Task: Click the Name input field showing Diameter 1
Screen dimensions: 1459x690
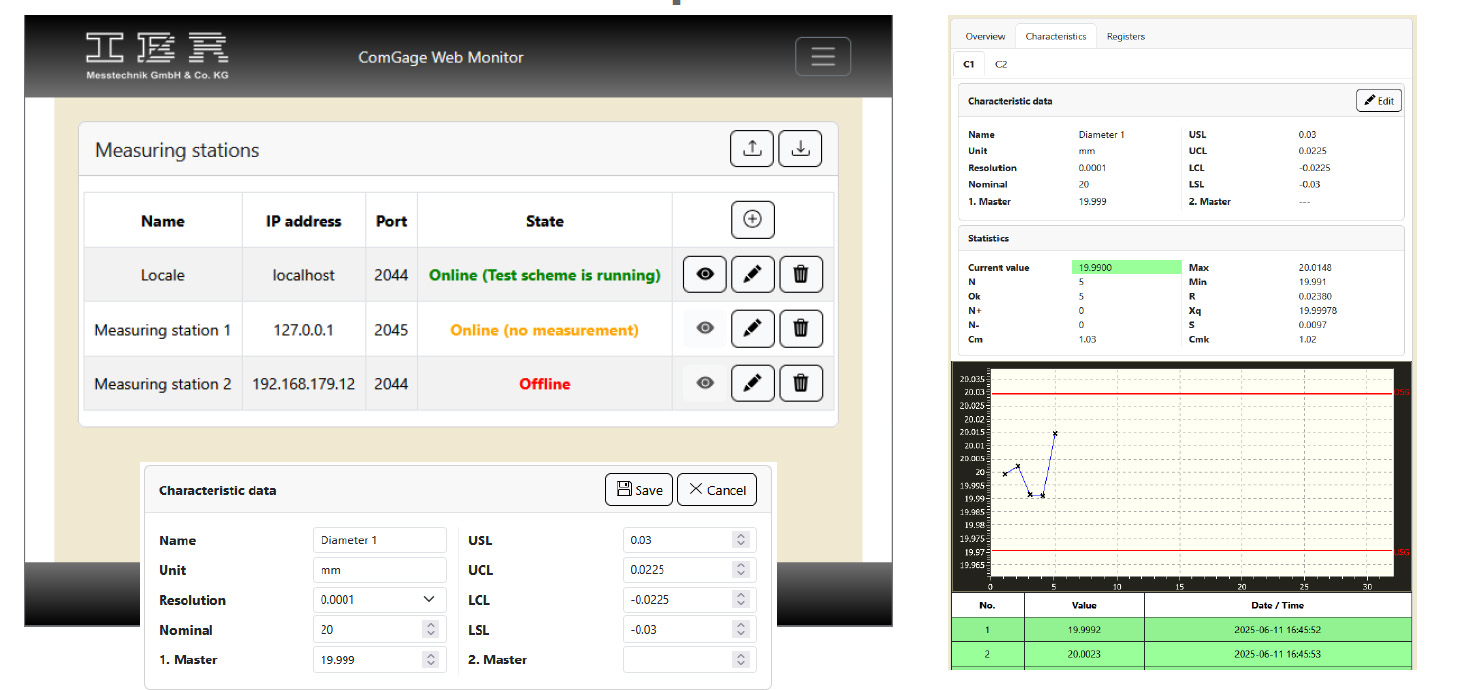Action: tap(379, 540)
